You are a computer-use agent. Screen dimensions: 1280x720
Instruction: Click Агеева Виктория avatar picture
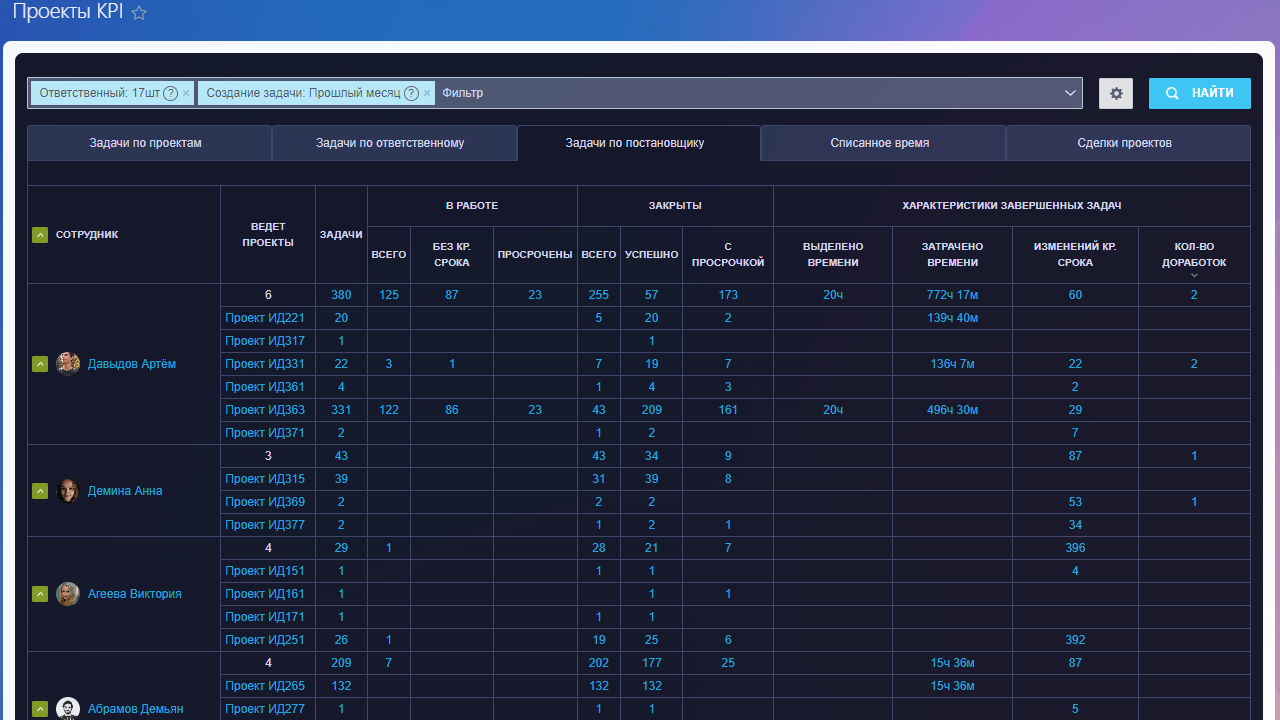[x=68, y=594]
